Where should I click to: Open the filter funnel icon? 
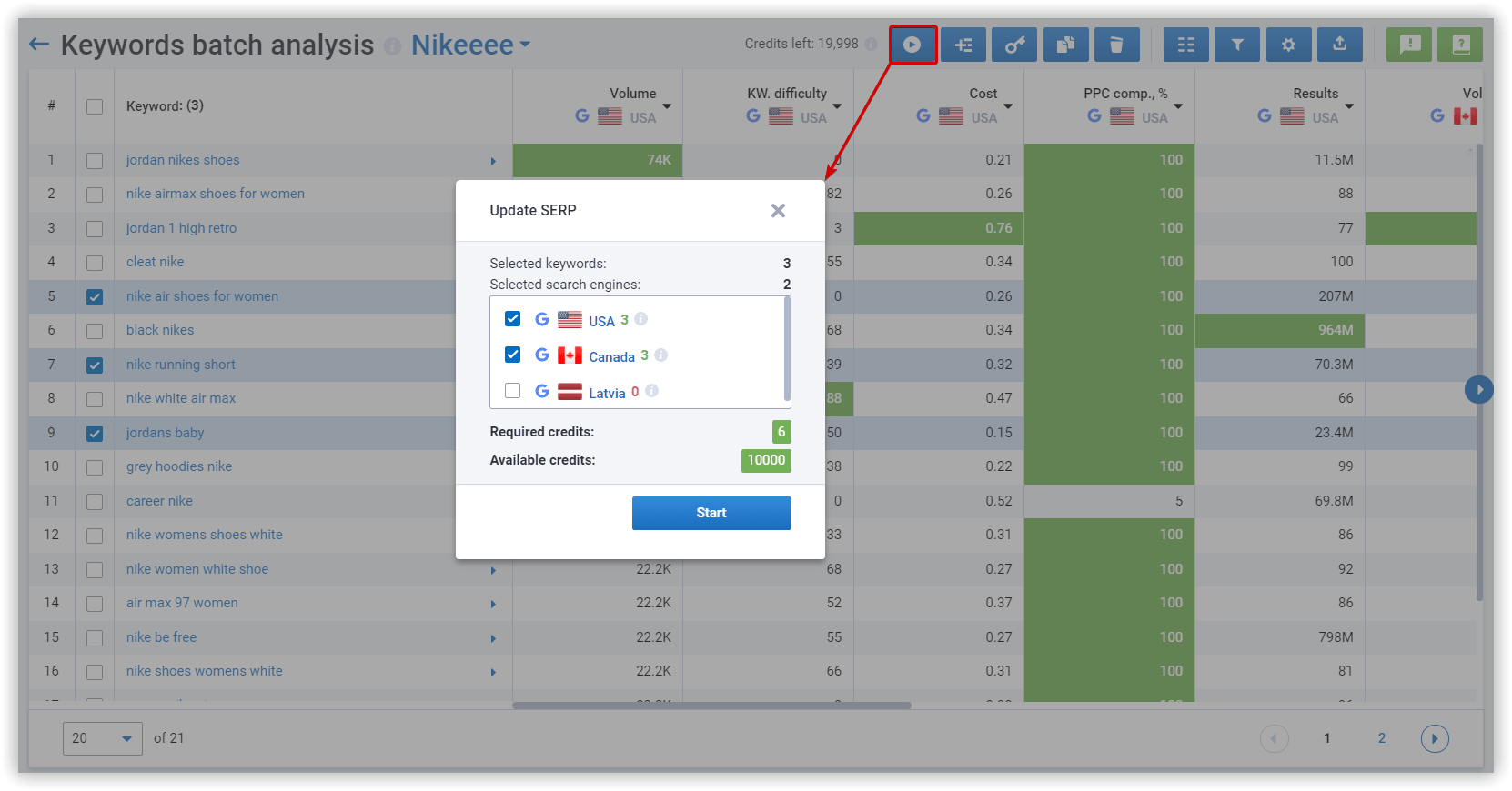pyautogui.click(x=1237, y=45)
